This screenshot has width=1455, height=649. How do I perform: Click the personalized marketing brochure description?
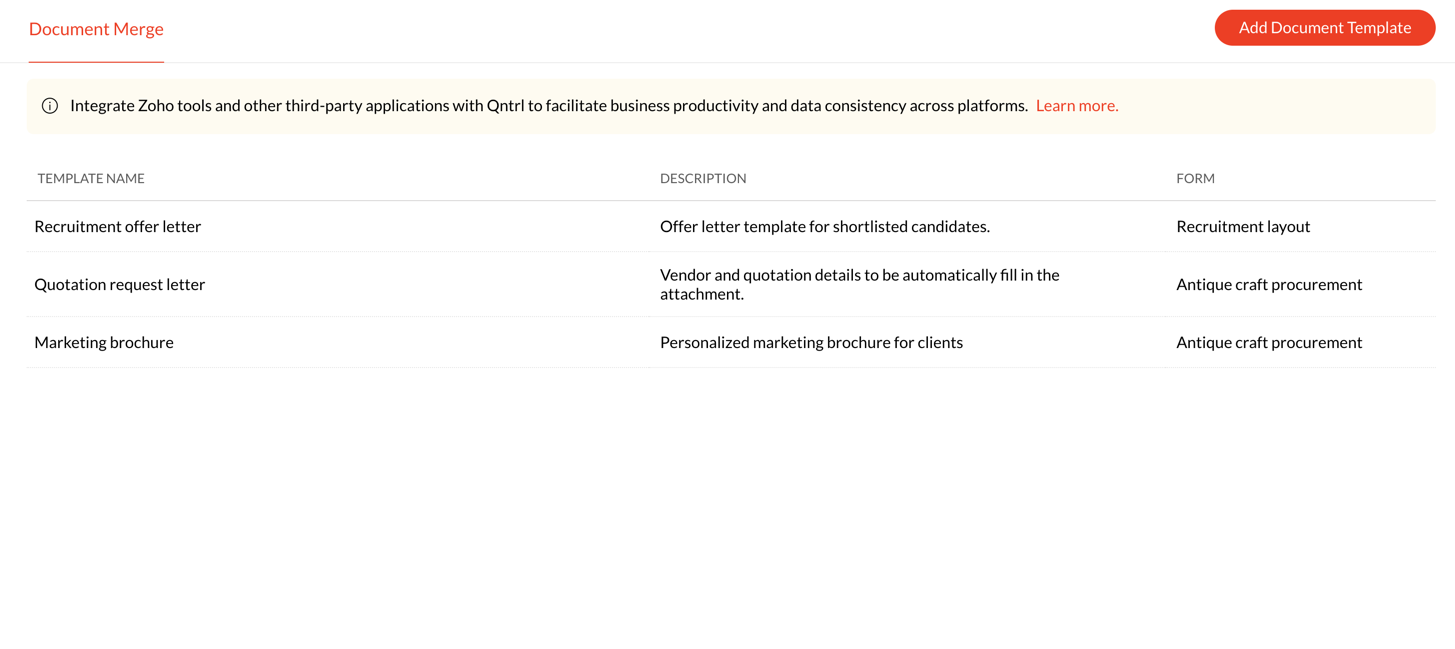[811, 343]
